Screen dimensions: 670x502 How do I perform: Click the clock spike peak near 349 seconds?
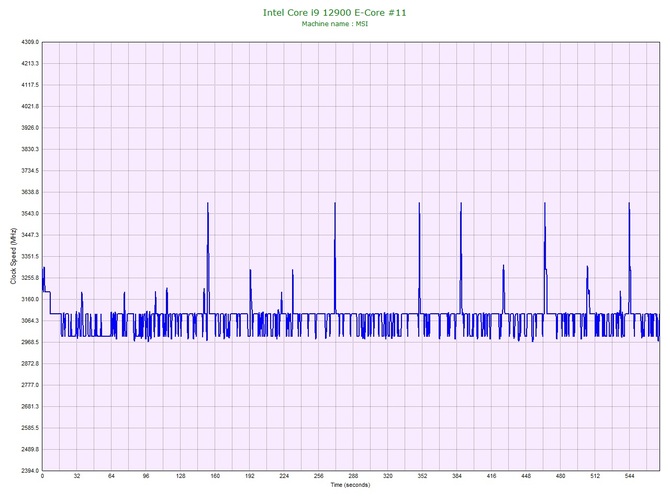pos(419,203)
